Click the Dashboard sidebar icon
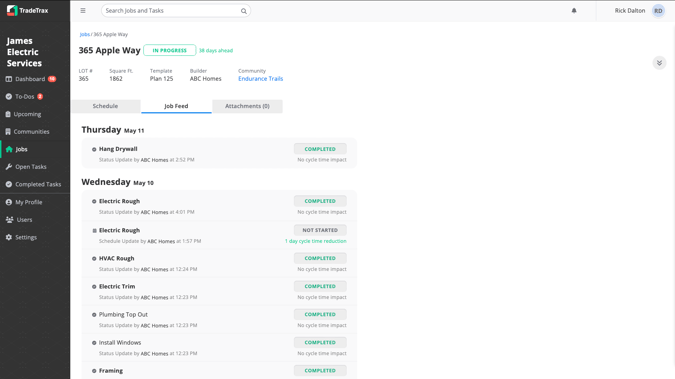Screen dimensions: 675x379 pyautogui.click(x=9, y=79)
